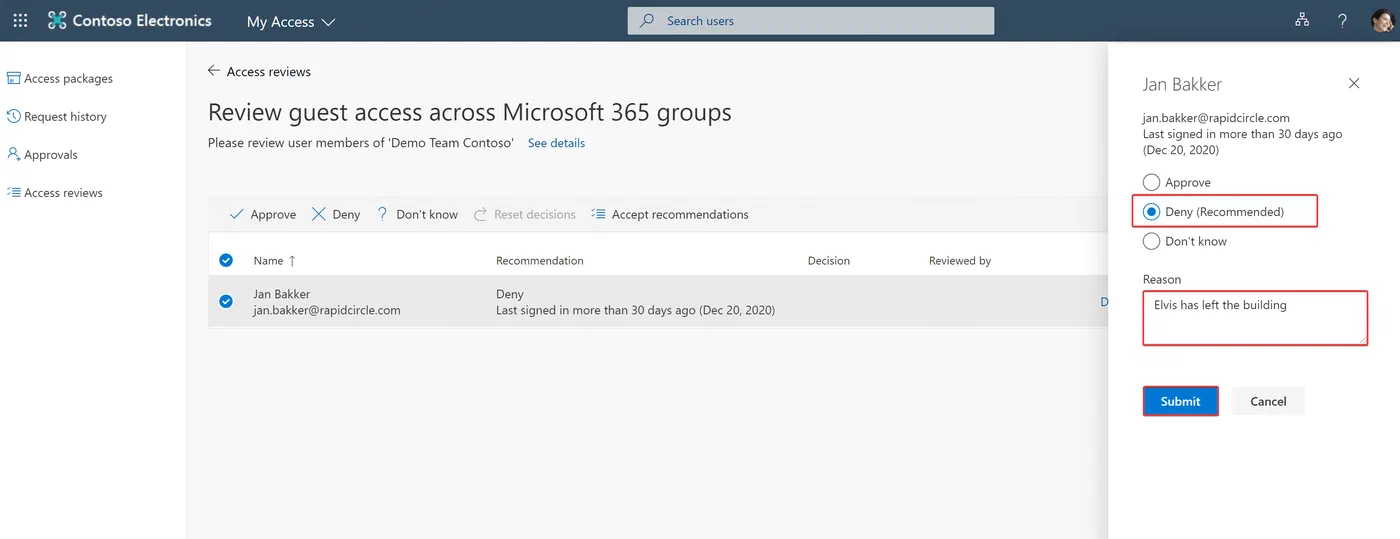
Task: Open the app launcher waffle icon
Action: click(x=20, y=20)
